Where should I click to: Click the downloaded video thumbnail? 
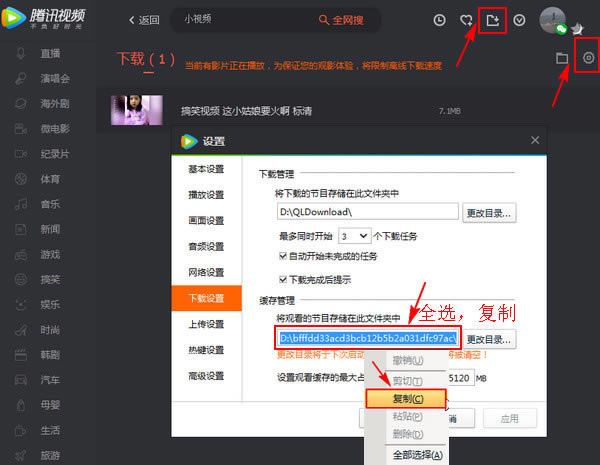point(137,110)
